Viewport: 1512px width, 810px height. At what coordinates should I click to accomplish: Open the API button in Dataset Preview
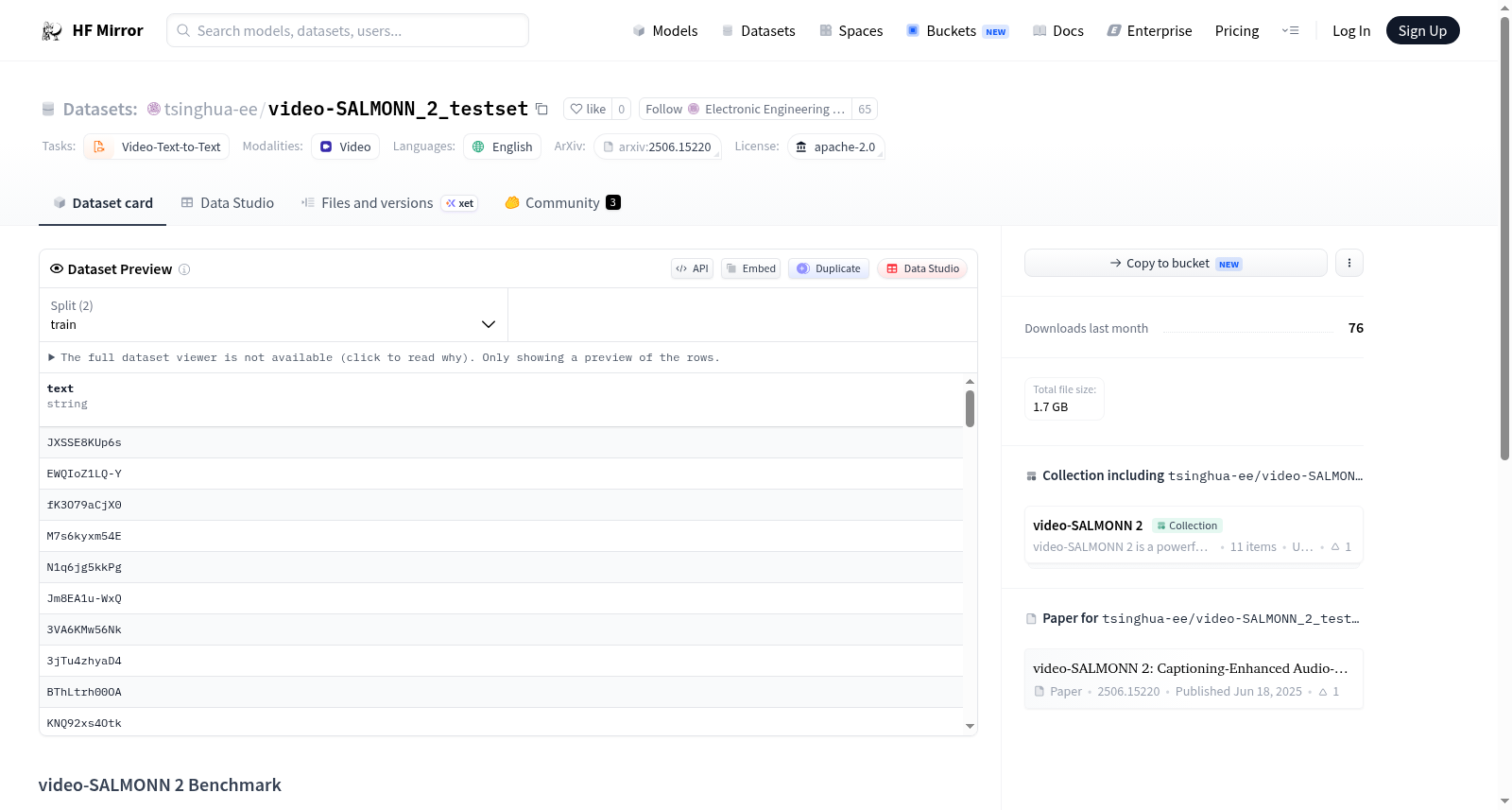pos(692,268)
